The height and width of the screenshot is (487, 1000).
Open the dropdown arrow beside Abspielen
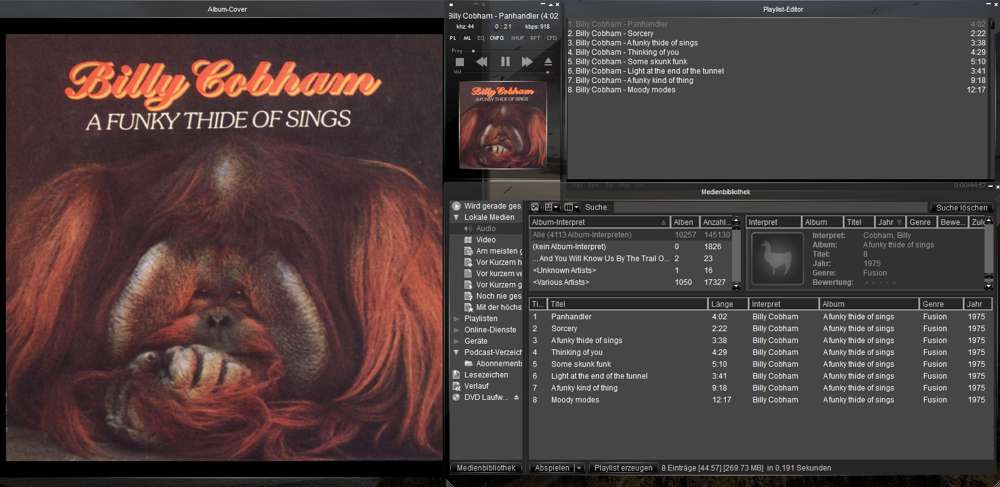point(579,468)
